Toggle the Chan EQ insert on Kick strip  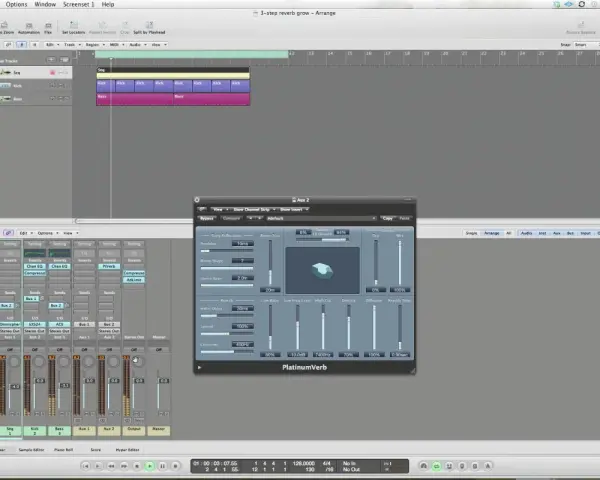click(34, 266)
